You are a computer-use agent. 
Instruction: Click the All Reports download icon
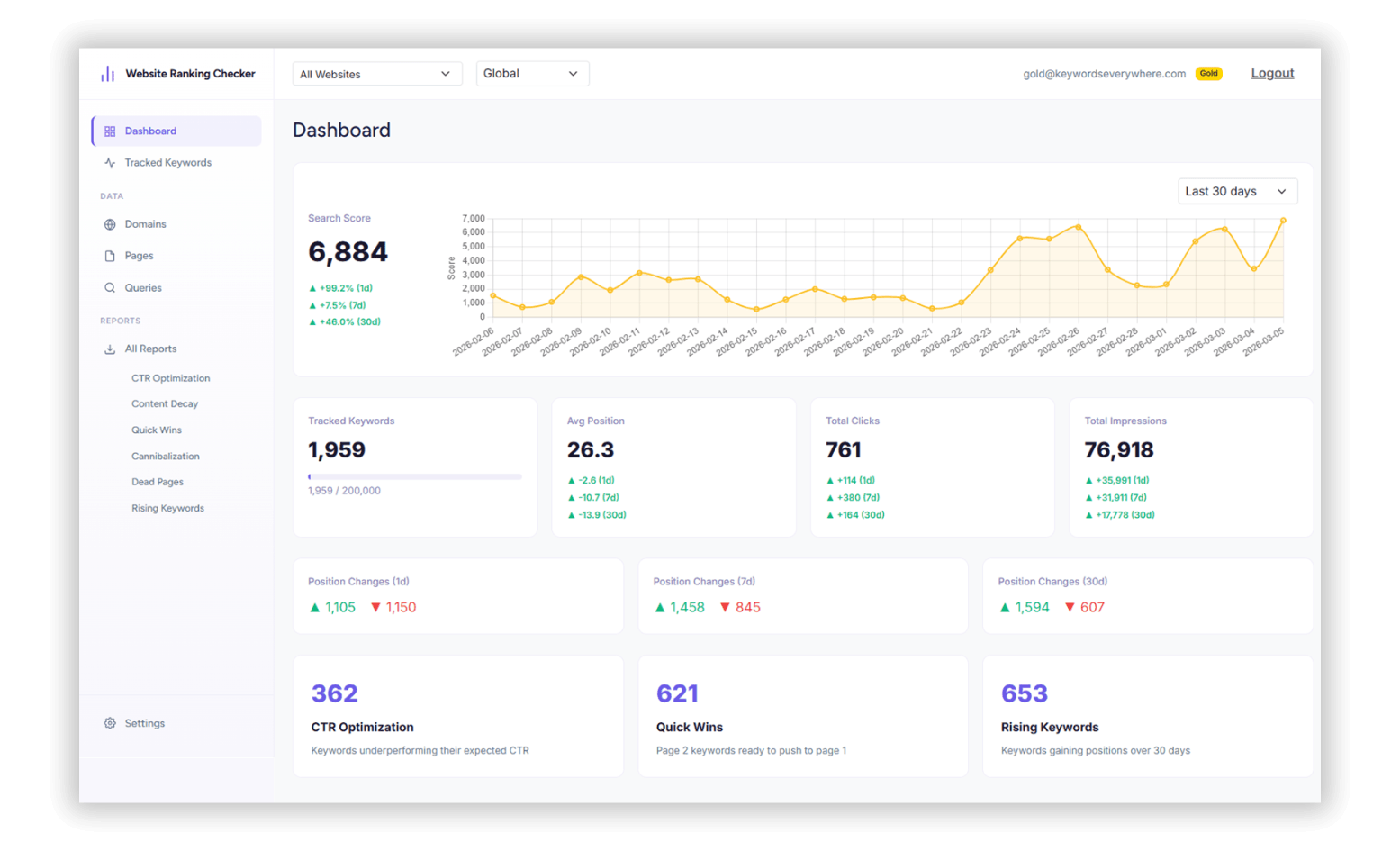click(x=109, y=349)
